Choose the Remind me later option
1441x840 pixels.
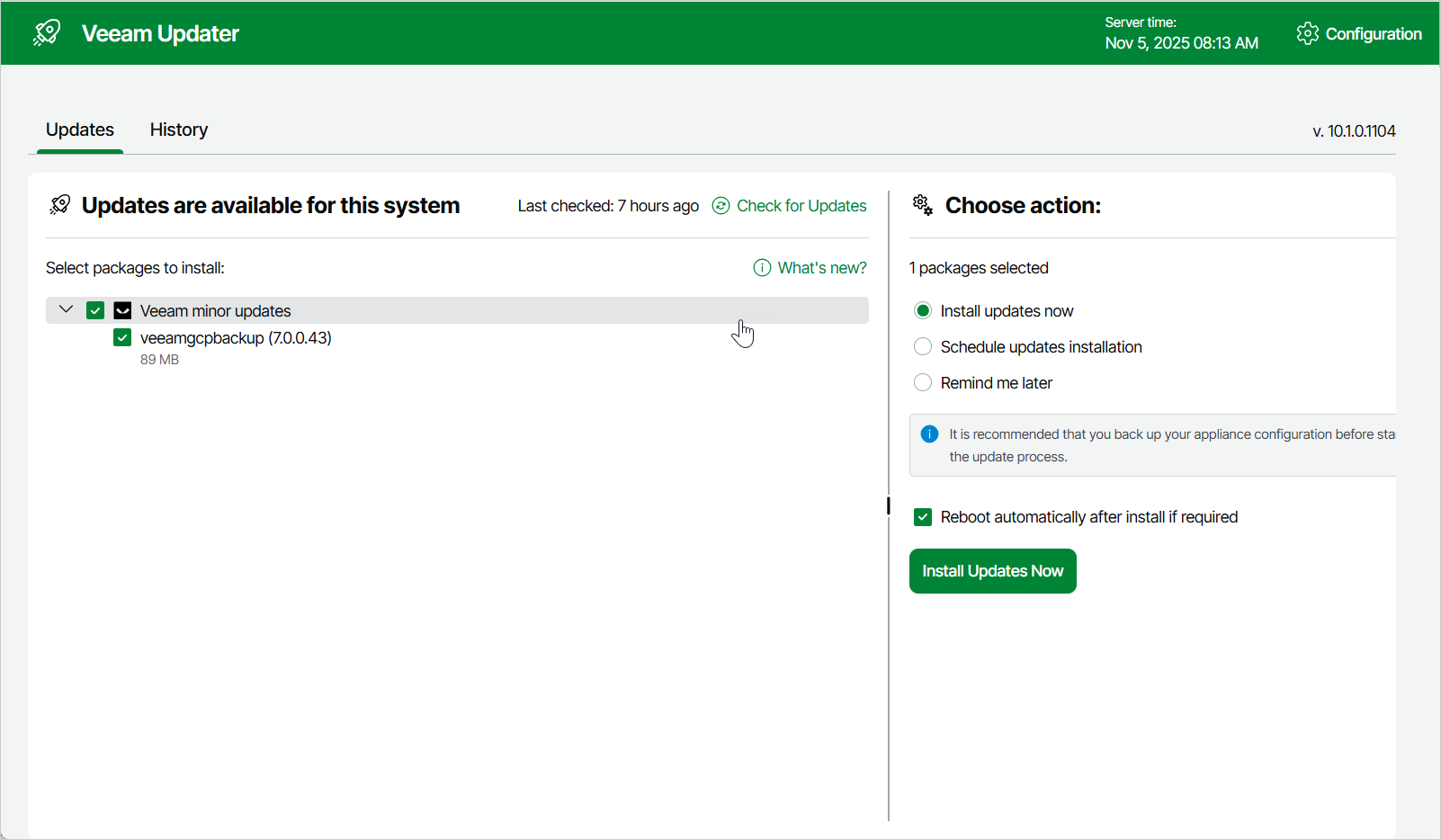(x=923, y=382)
